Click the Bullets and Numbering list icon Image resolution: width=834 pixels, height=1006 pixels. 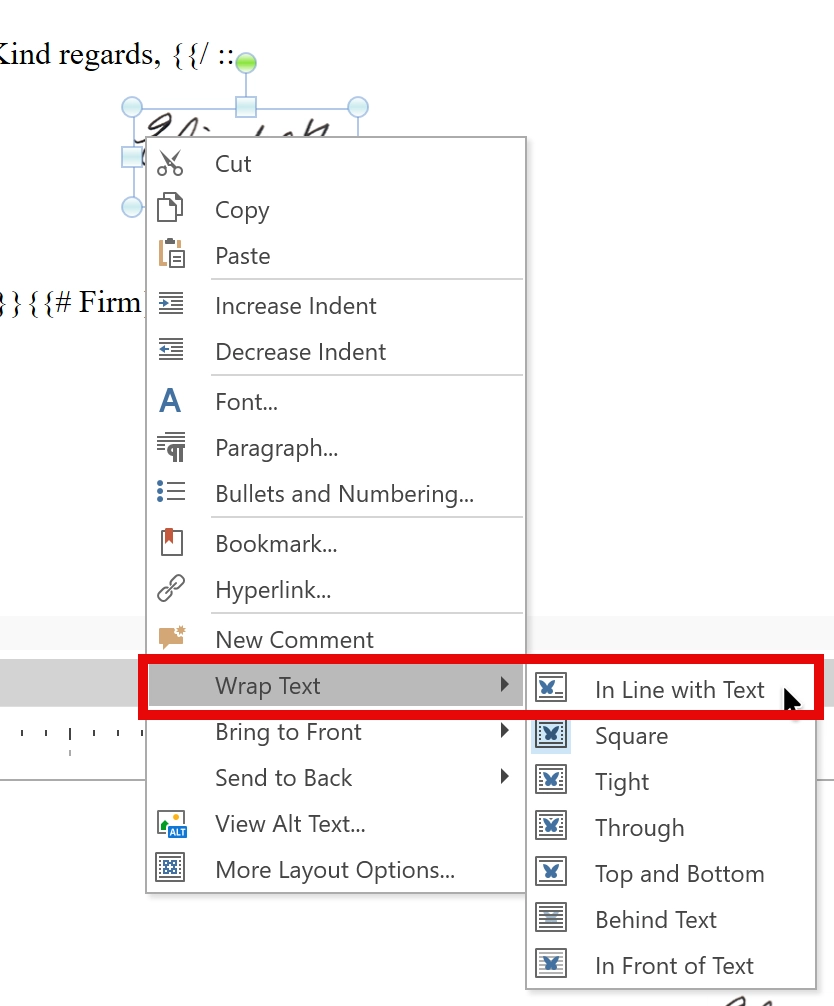point(171,492)
